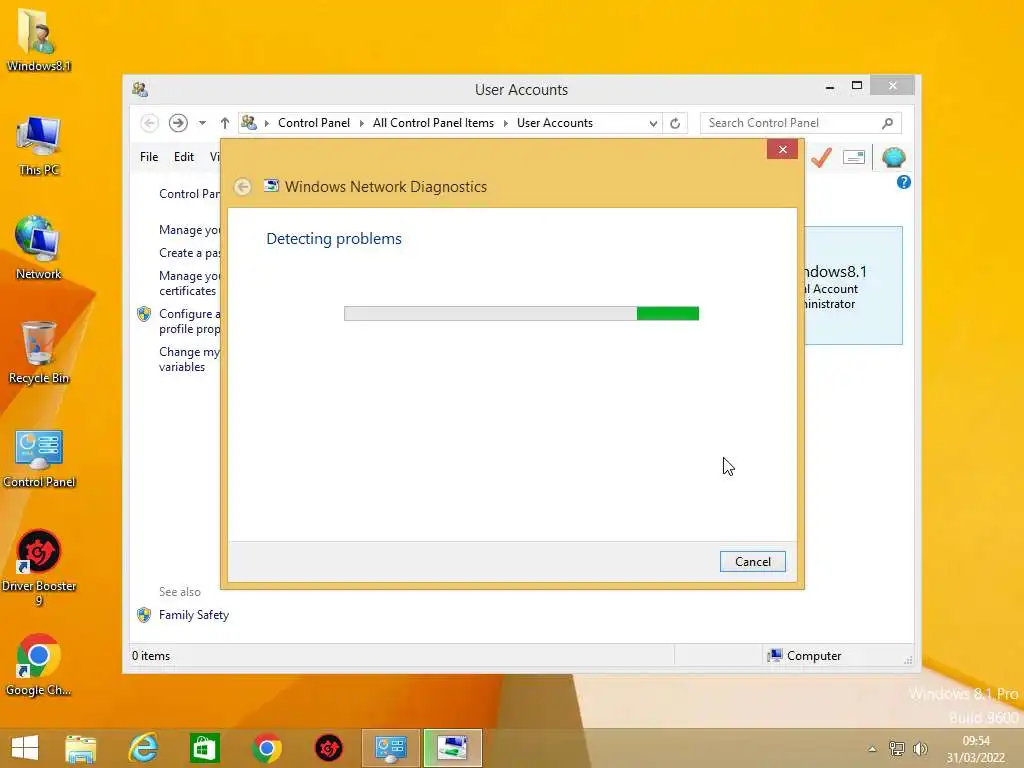Select User Accounts breadcrumb segment
This screenshot has width=1024, height=768.
[x=554, y=123]
